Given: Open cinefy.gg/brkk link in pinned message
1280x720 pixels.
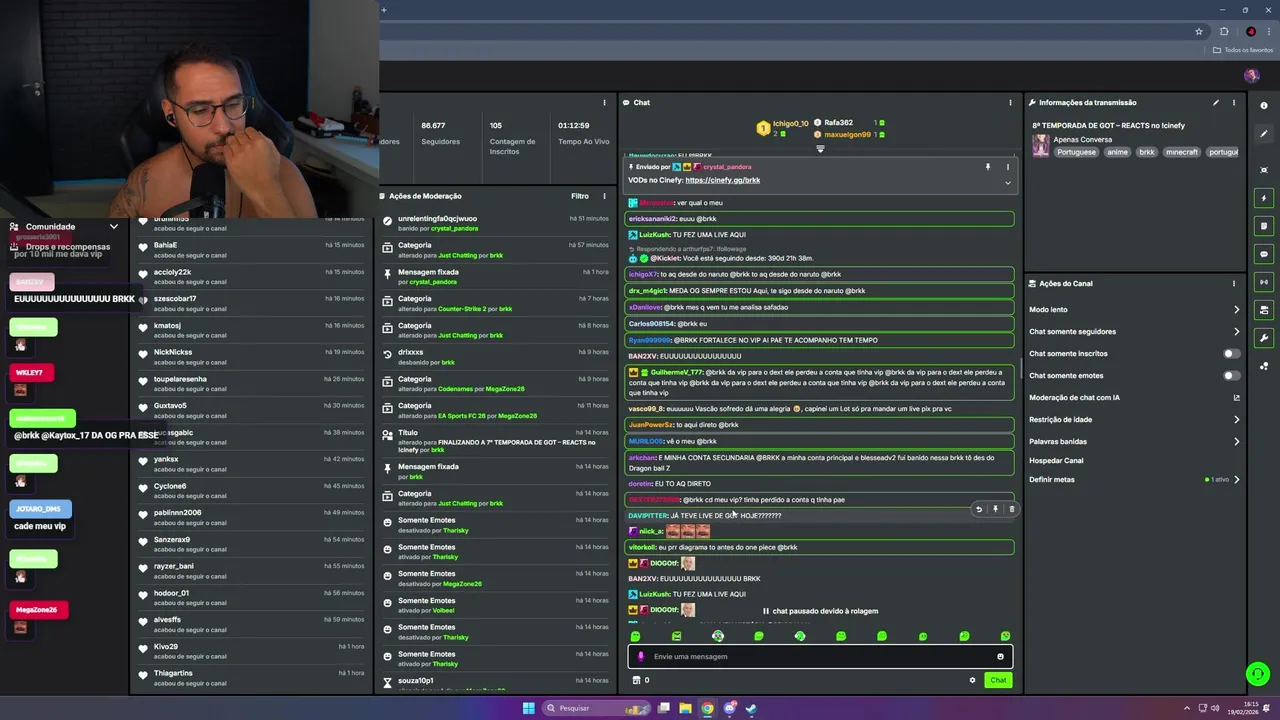Looking at the screenshot, I should (x=723, y=180).
